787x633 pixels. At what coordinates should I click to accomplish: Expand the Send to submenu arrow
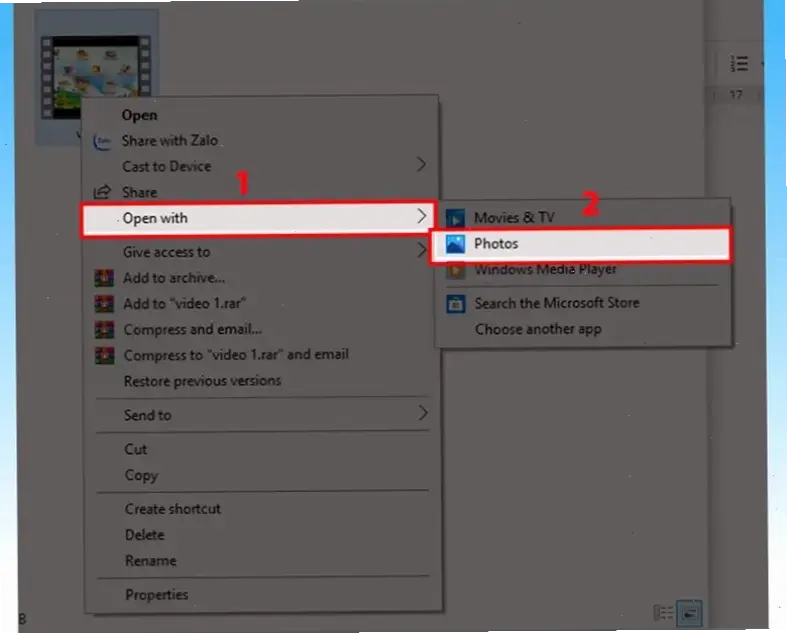[x=421, y=413]
